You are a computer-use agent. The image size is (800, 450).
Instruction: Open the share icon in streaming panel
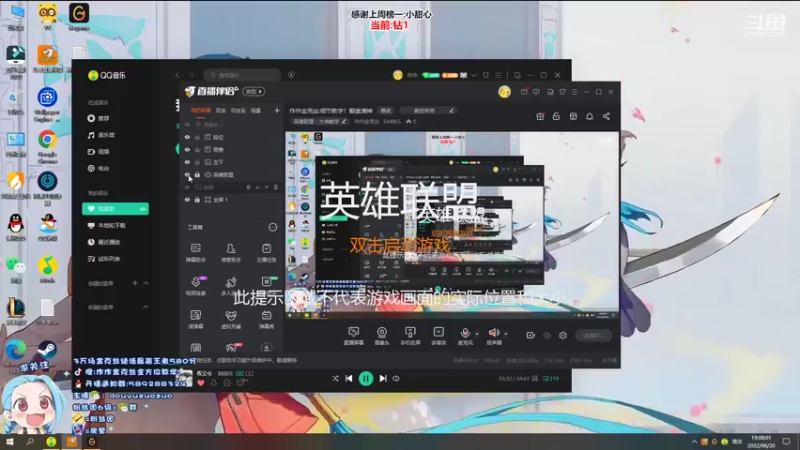coord(606,116)
